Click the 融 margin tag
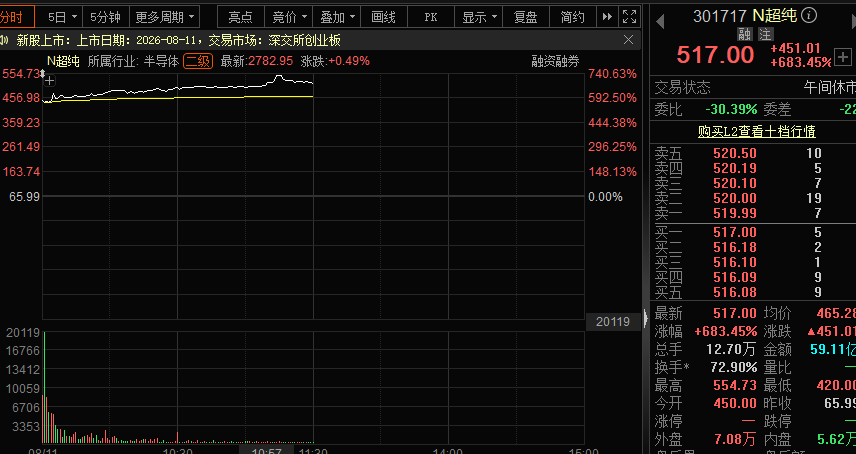Screen dimensions: 856x454 [745, 34]
